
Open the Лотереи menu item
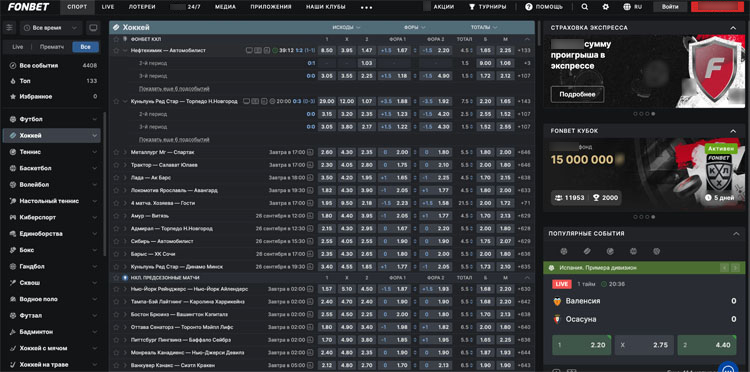pos(142,7)
